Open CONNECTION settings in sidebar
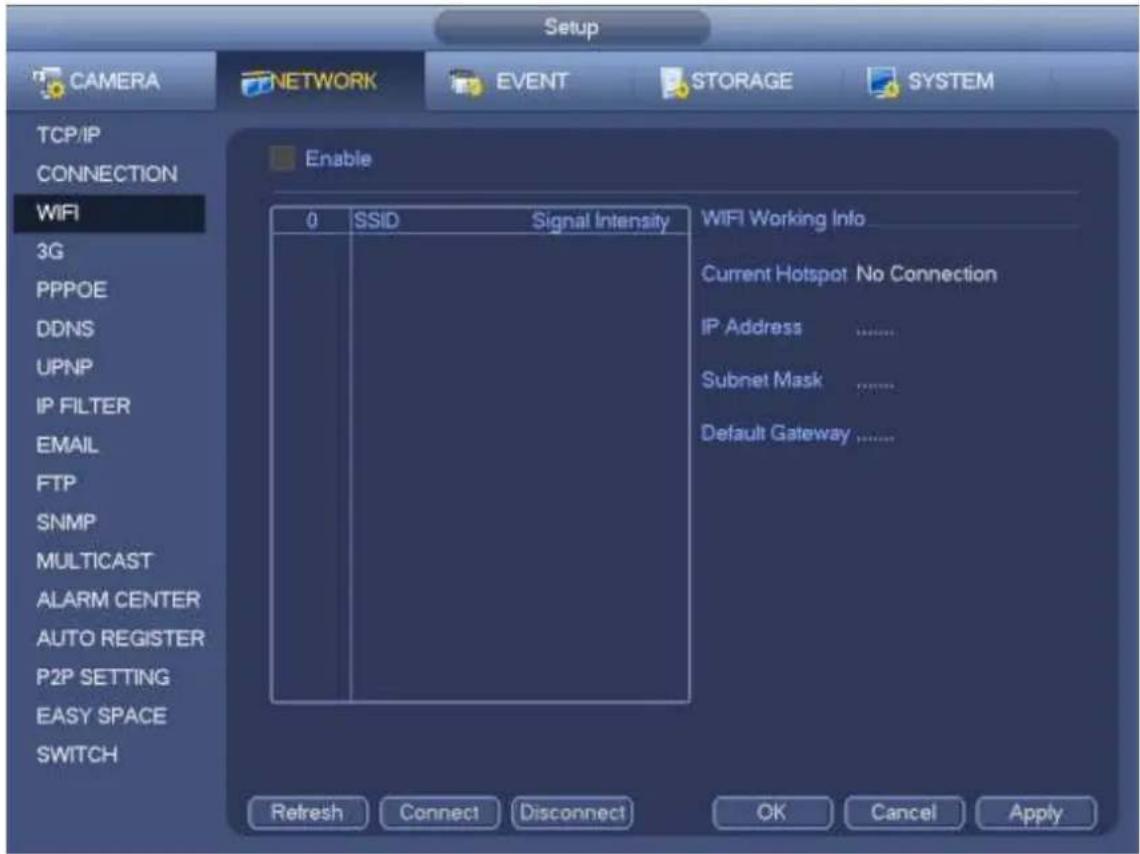The image size is (1140, 854). [x=107, y=174]
